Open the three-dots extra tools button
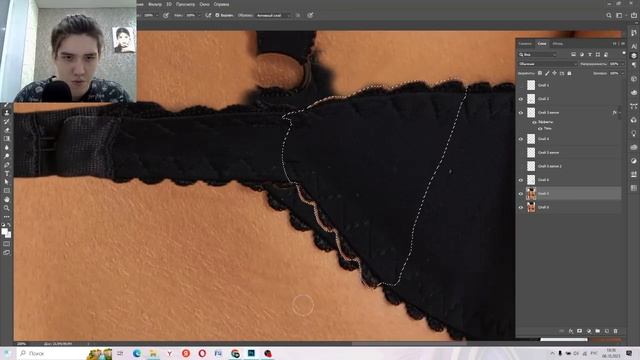This screenshot has width=640, height=360. 7,217
